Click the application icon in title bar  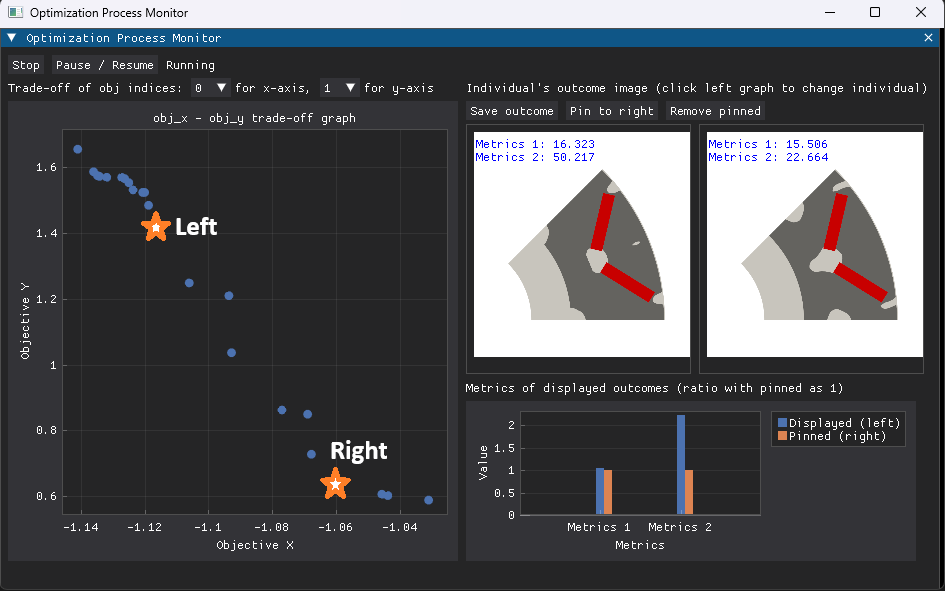pyautogui.click(x=15, y=13)
